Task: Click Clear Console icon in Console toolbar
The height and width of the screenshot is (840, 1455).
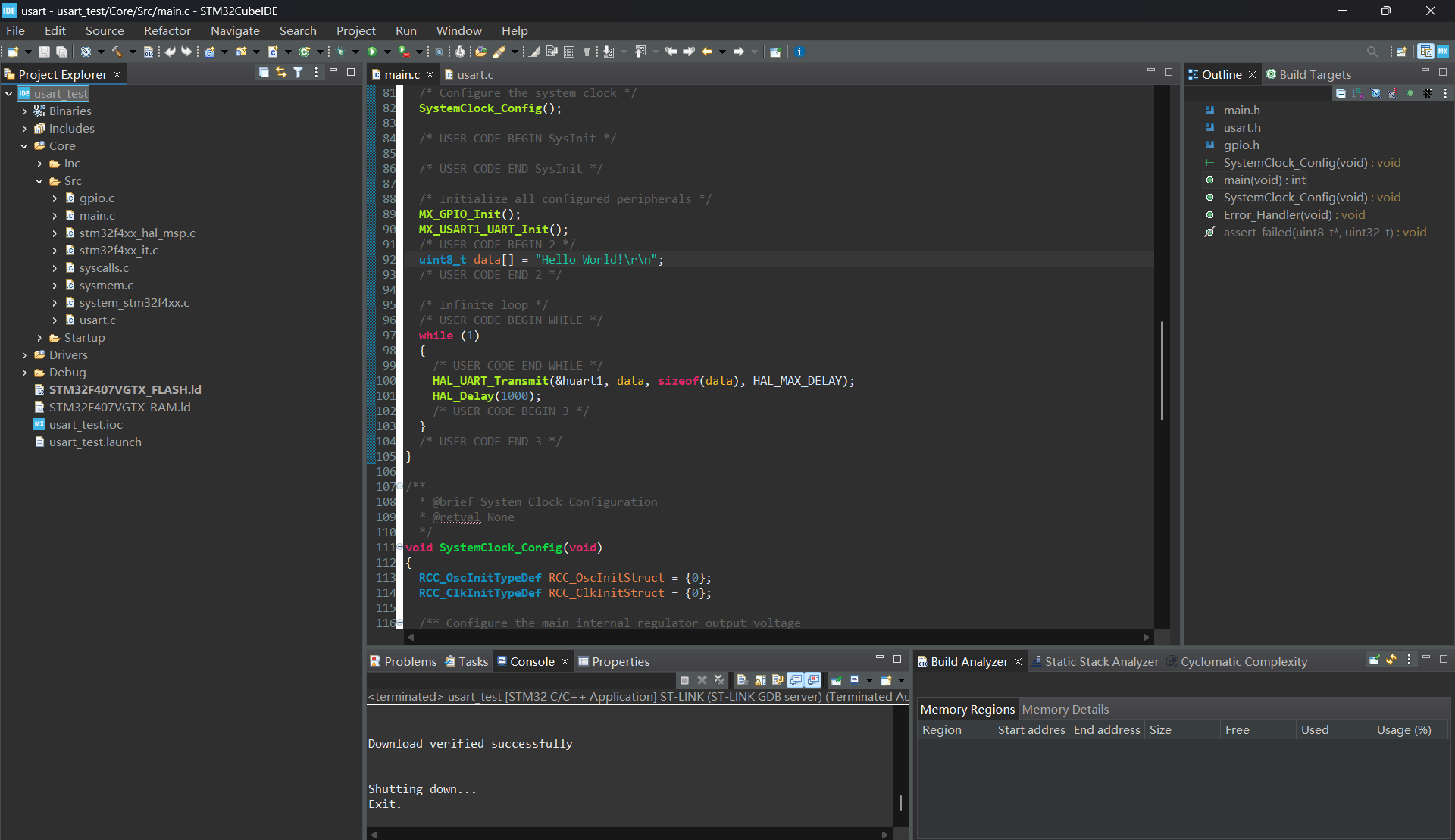Action: (x=742, y=680)
